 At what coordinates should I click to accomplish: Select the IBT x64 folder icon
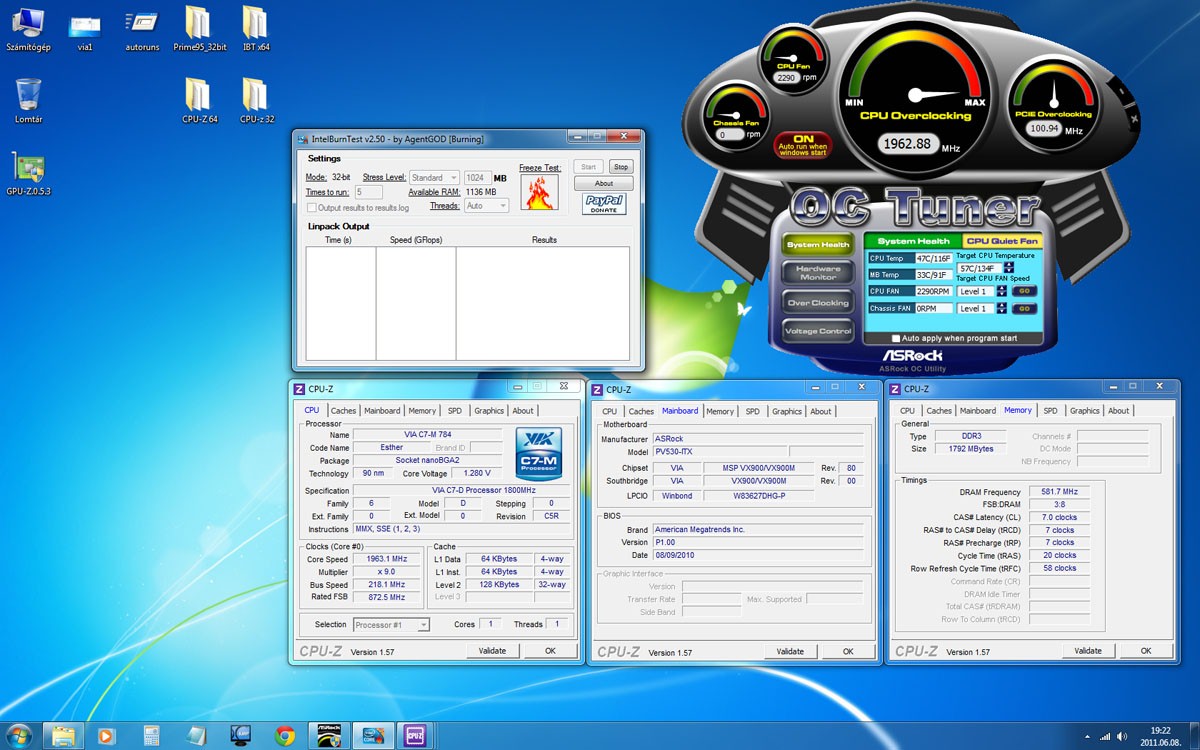tap(256, 28)
